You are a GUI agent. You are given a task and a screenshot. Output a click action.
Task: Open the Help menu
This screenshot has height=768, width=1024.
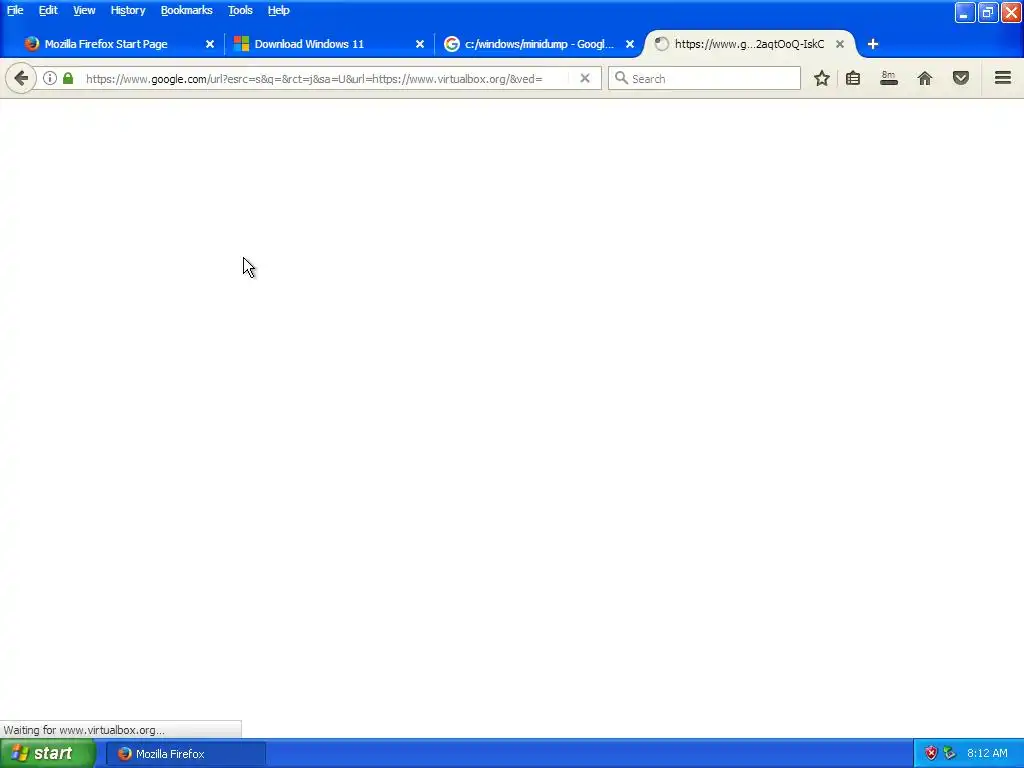tap(279, 10)
